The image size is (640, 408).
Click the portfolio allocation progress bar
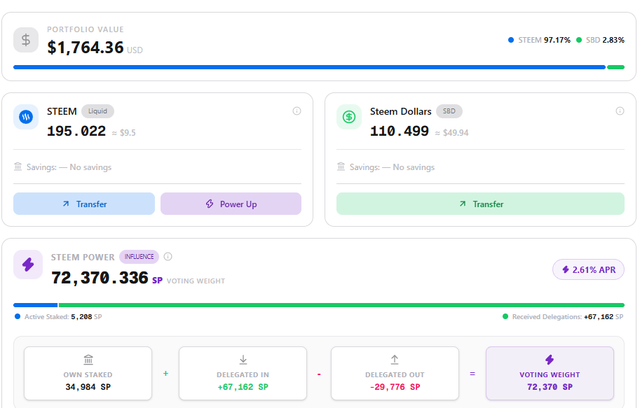(x=319, y=67)
